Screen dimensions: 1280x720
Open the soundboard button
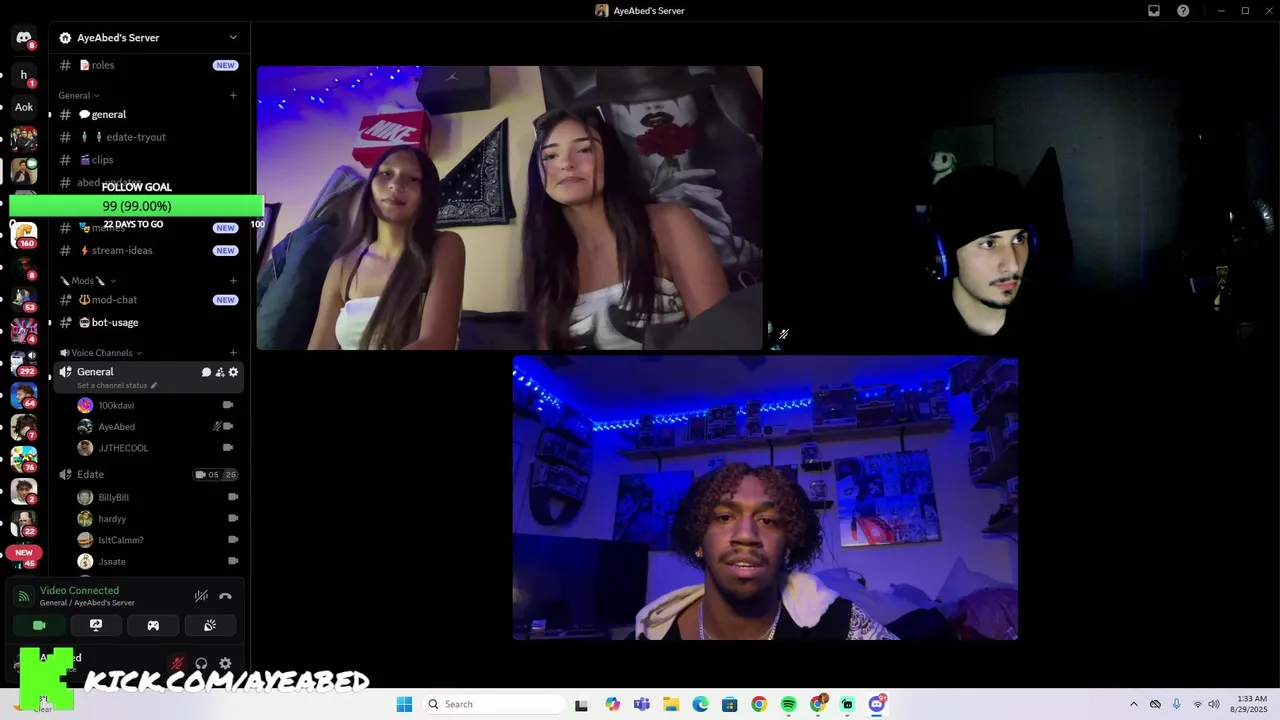[210, 625]
